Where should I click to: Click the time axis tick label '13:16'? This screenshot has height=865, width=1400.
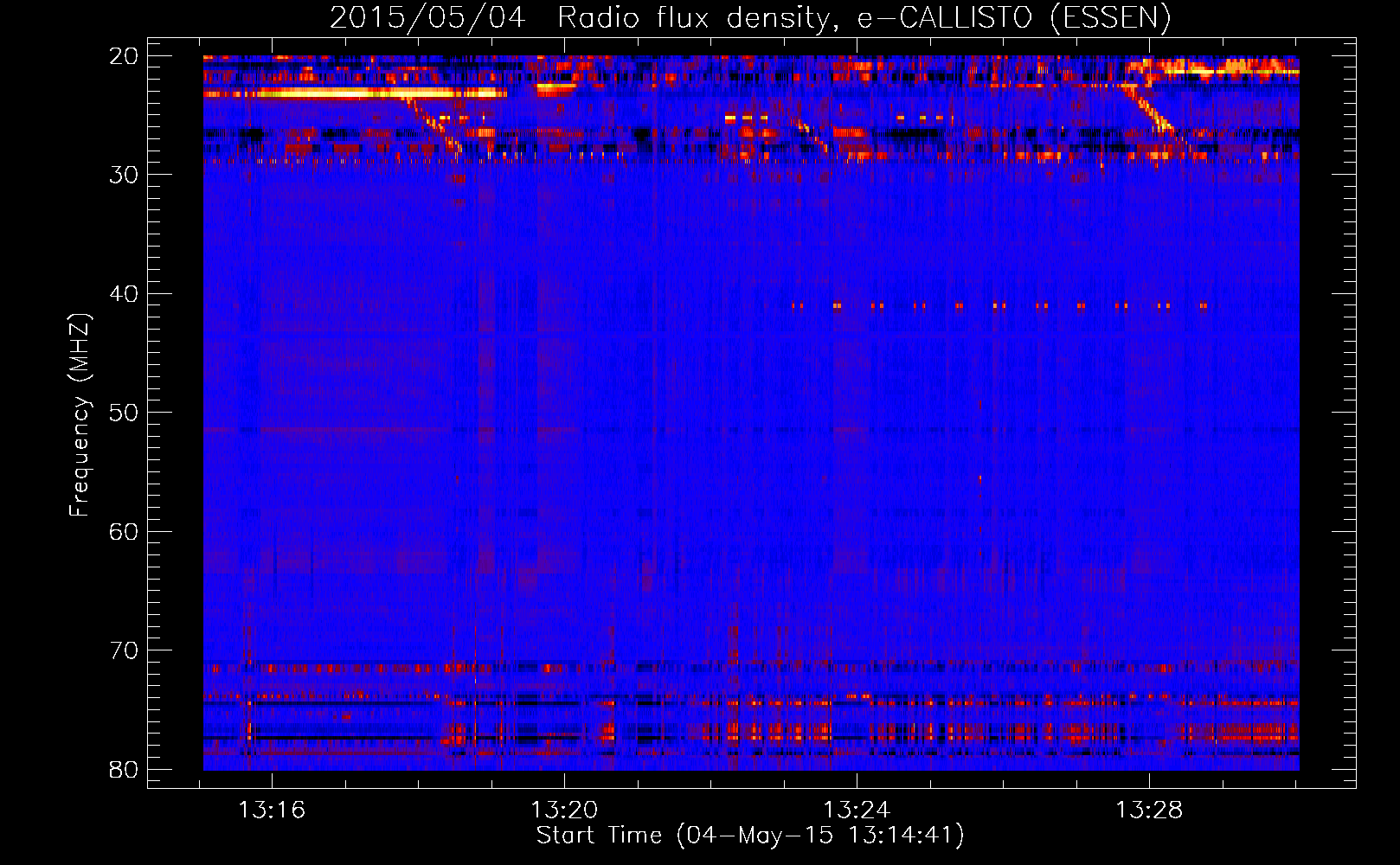[x=272, y=811]
